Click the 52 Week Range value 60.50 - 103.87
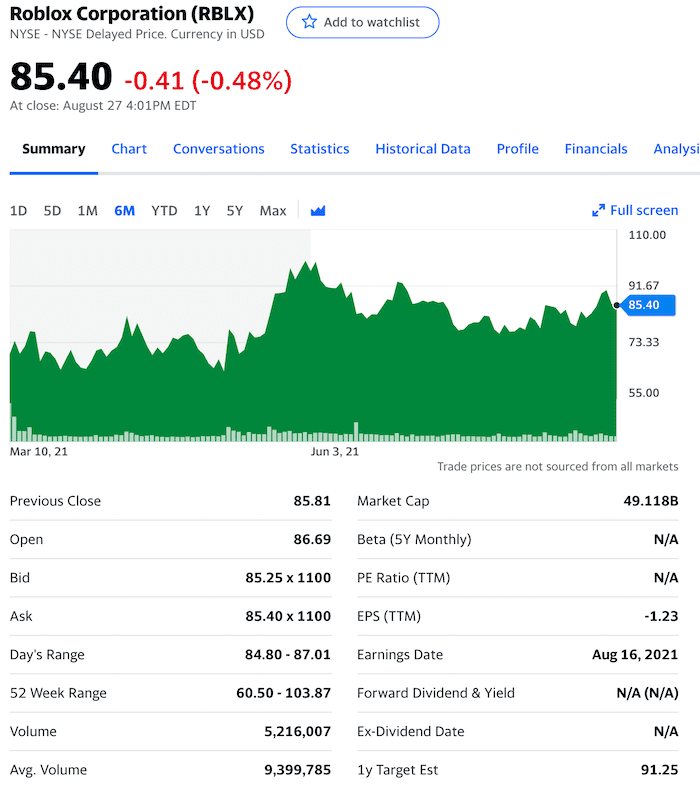Screen dimensions: 700x797 [x=284, y=693]
